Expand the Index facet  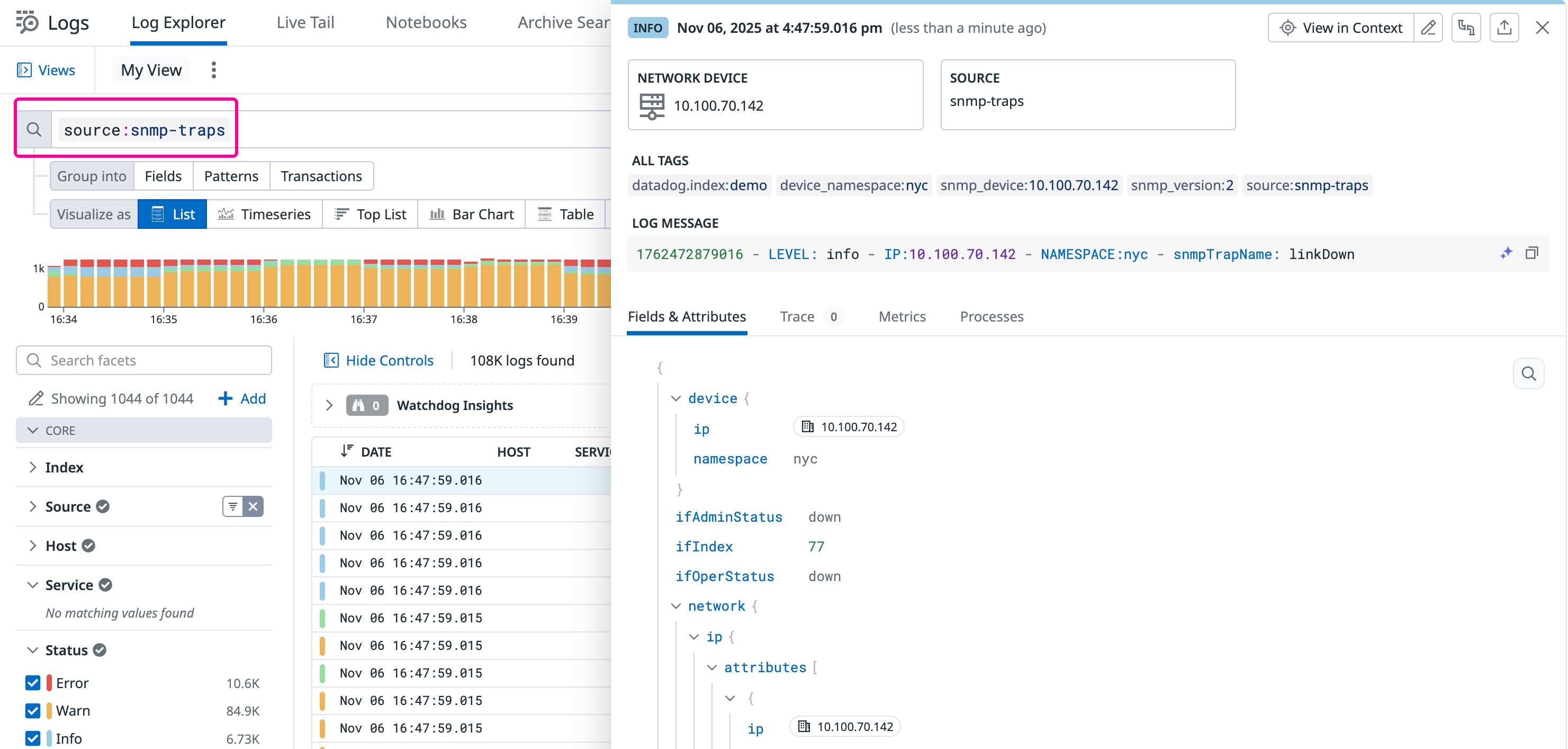click(33, 467)
